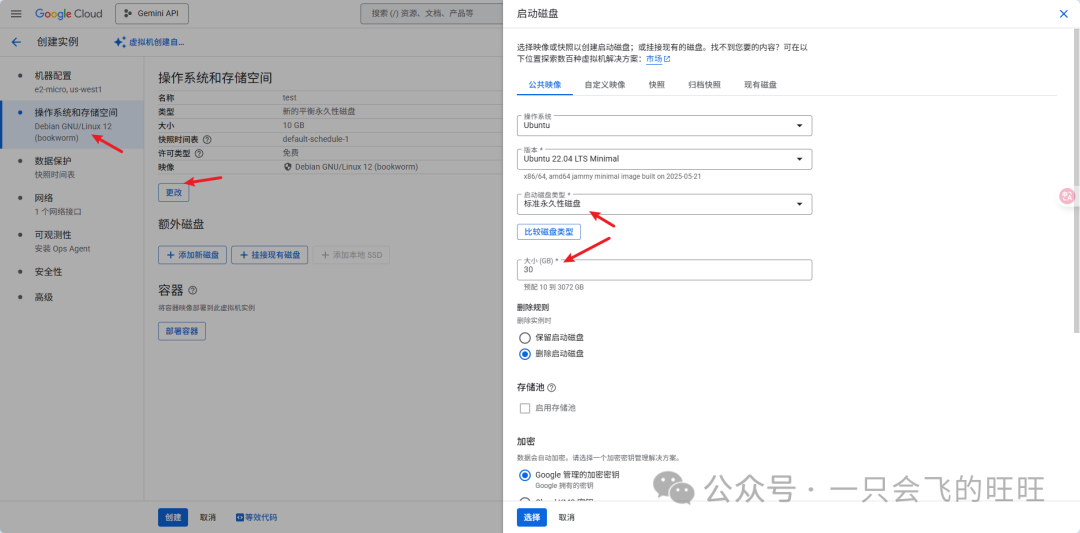Screen dimensions: 1080x533
Task: Open 网络 section in sidebar
Action: click(72, 204)
